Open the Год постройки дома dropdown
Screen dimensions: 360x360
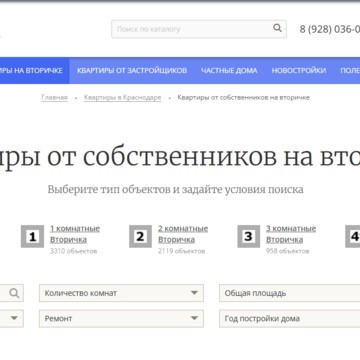pyautogui.click(x=289, y=318)
